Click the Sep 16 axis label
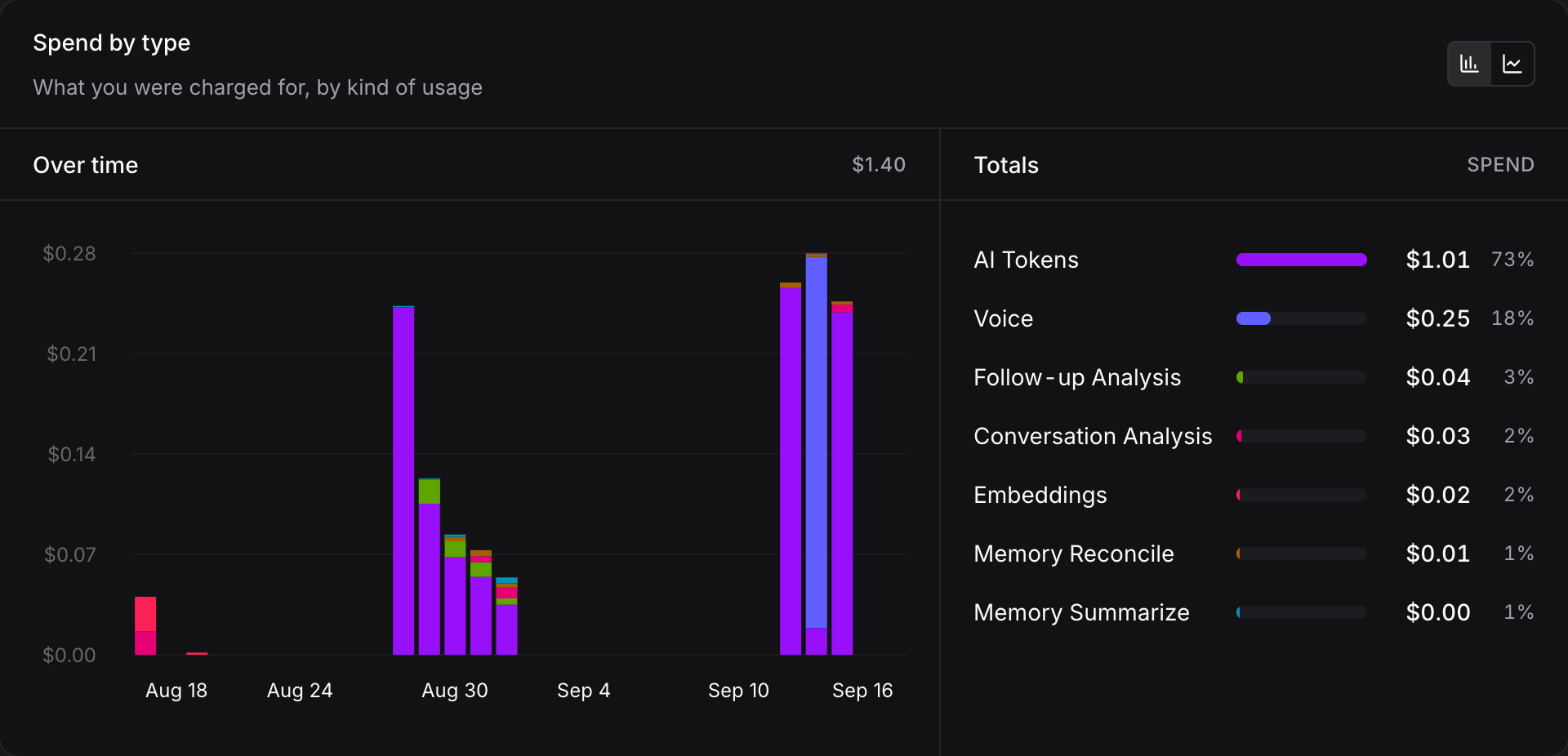The width and height of the screenshot is (1568, 756). point(862,691)
